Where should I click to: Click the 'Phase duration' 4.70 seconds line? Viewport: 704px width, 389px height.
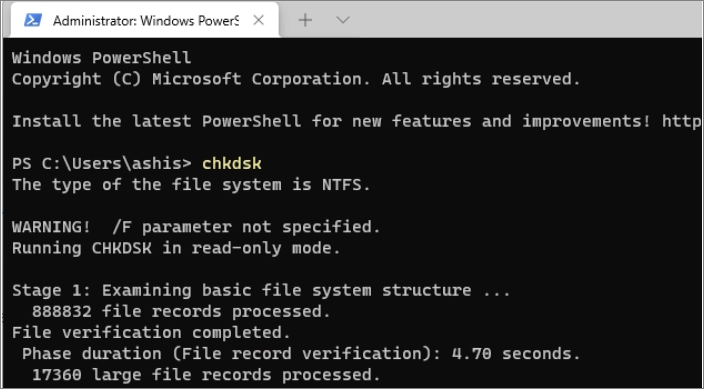pyautogui.click(x=301, y=354)
